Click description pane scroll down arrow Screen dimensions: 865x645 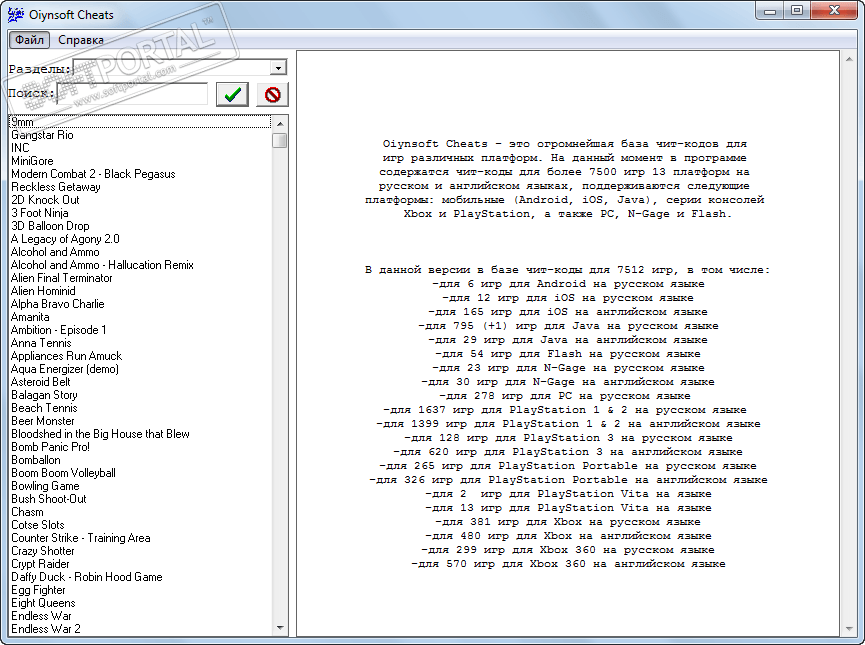click(848, 628)
